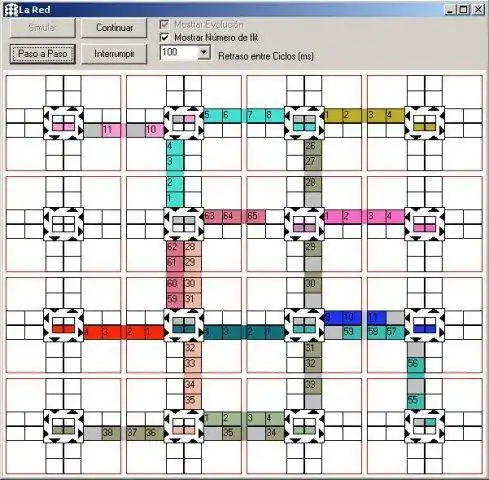
Task: Maximize the La Red window
Action: pos(463,10)
